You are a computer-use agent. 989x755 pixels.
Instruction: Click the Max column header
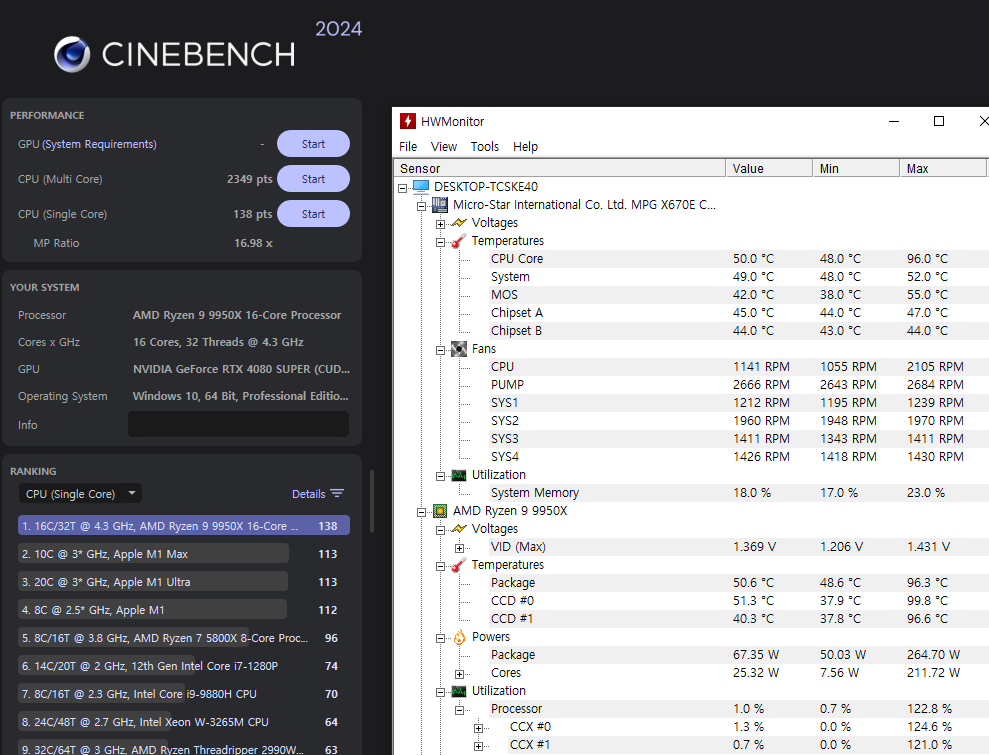943,168
